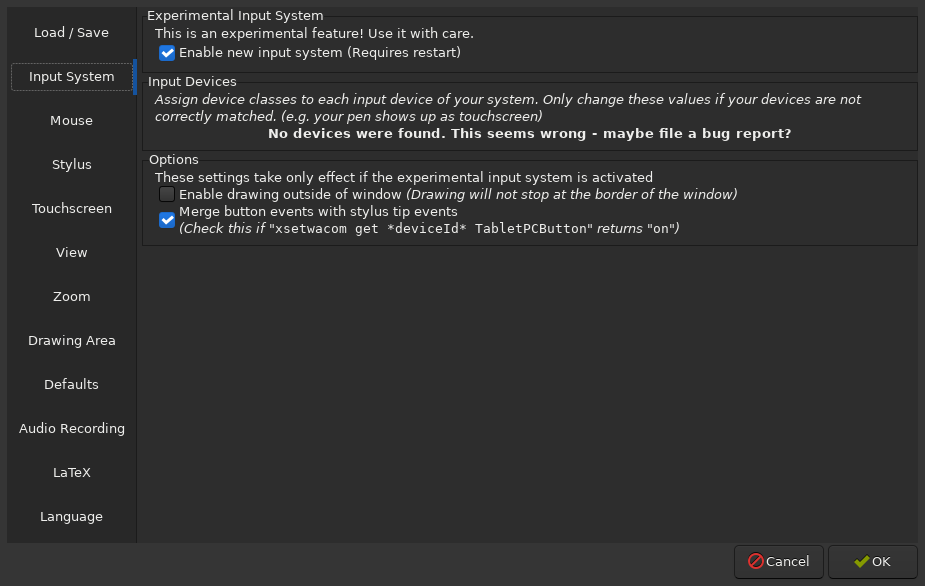Image resolution: width=925 pixels, height=586 pixels.
Task: Enable drawing outside of window
Action: click(167, 194)
